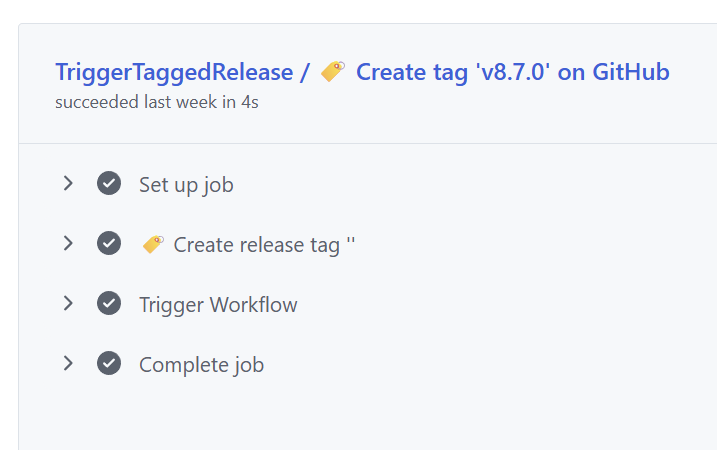This screenshot has height=450, width=717.
Task: Expand the Trigger Workflow step chevron
Action: pyautogui.click(x=68, y=303)
